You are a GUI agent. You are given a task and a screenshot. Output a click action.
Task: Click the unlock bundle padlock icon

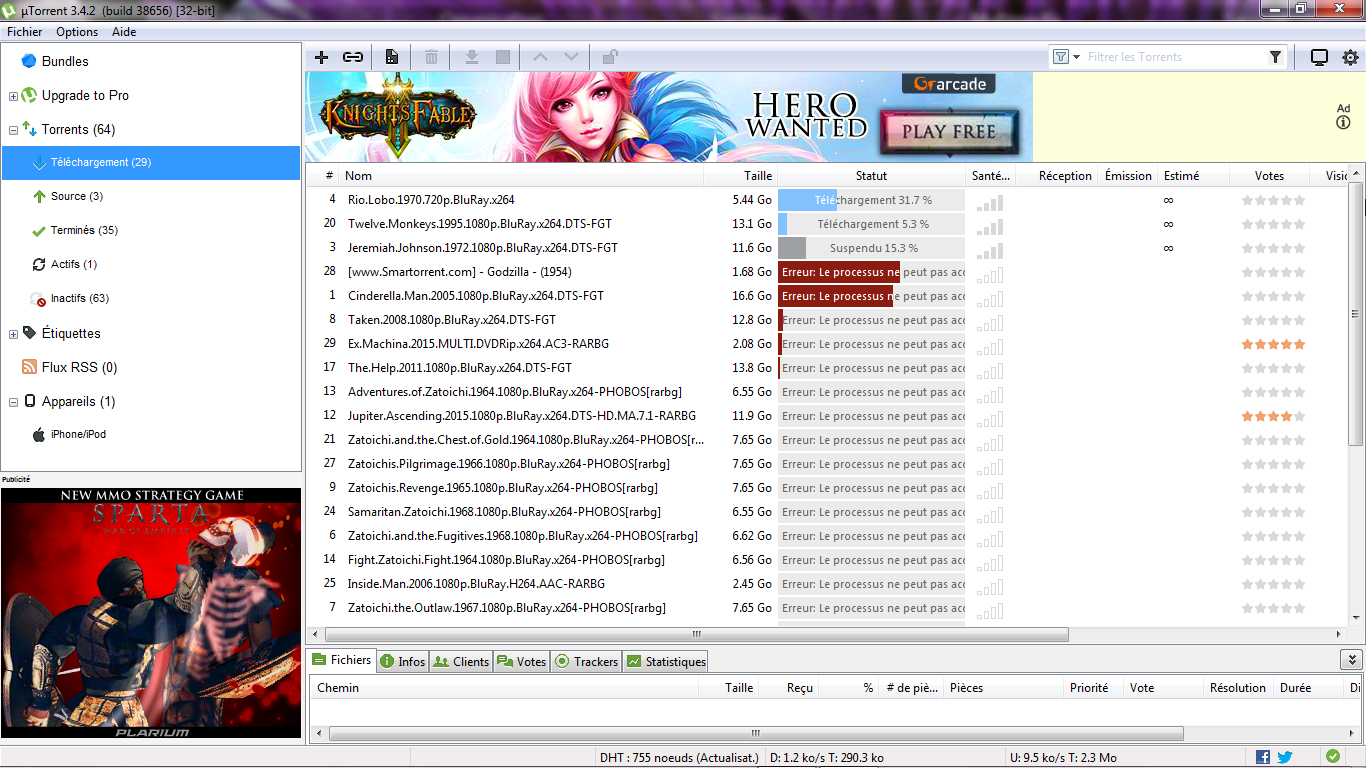pos(610,57)
